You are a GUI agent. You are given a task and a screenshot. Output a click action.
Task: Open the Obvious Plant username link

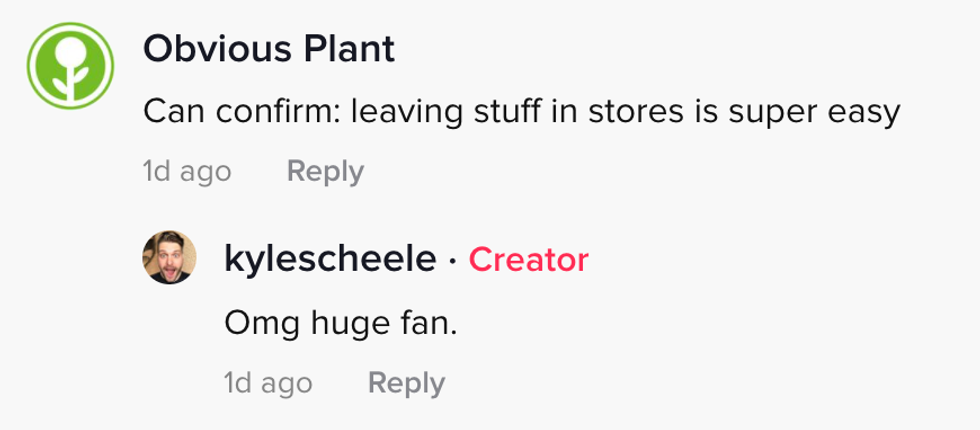[x=268, y=48]
